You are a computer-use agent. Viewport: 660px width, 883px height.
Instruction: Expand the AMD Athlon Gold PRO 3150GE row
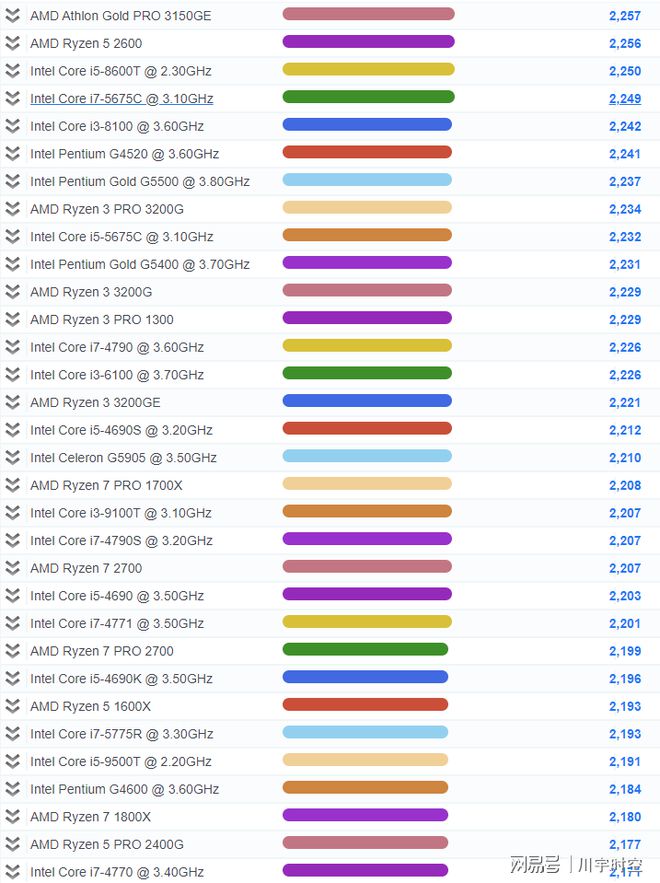12,16
